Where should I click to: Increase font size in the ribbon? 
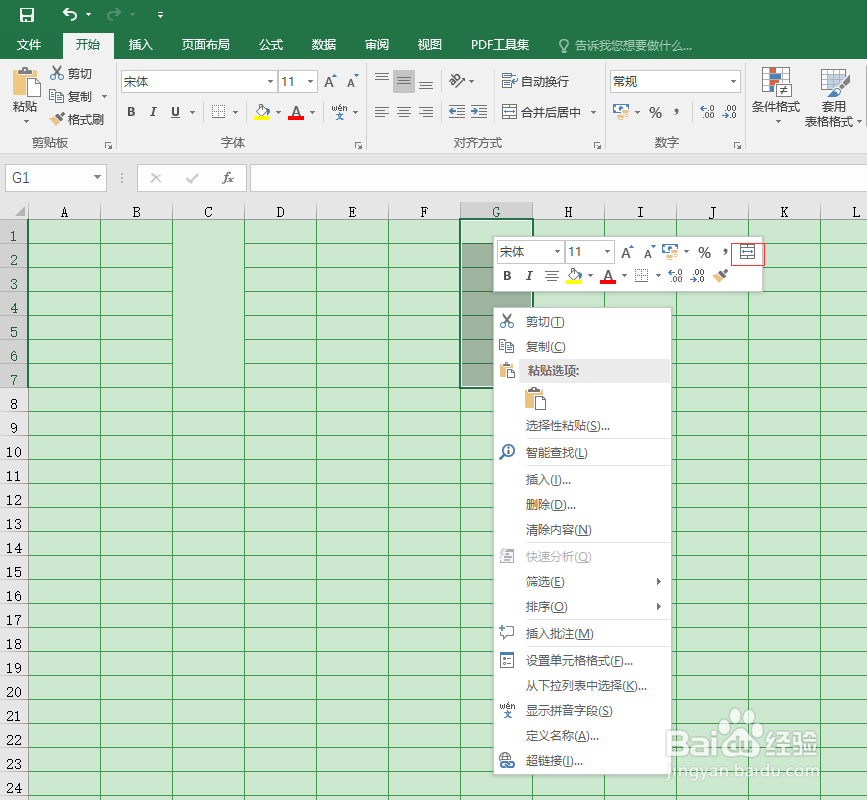click(330, 82)
